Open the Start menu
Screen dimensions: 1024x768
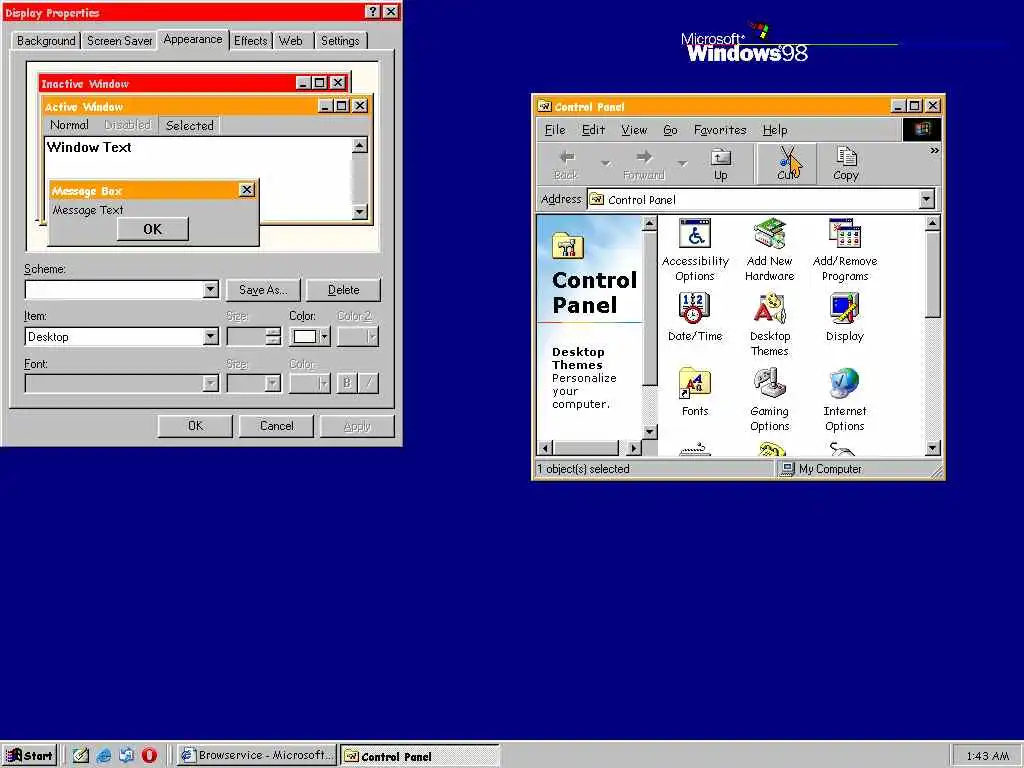pyautogui.click(x=29, y=756)
